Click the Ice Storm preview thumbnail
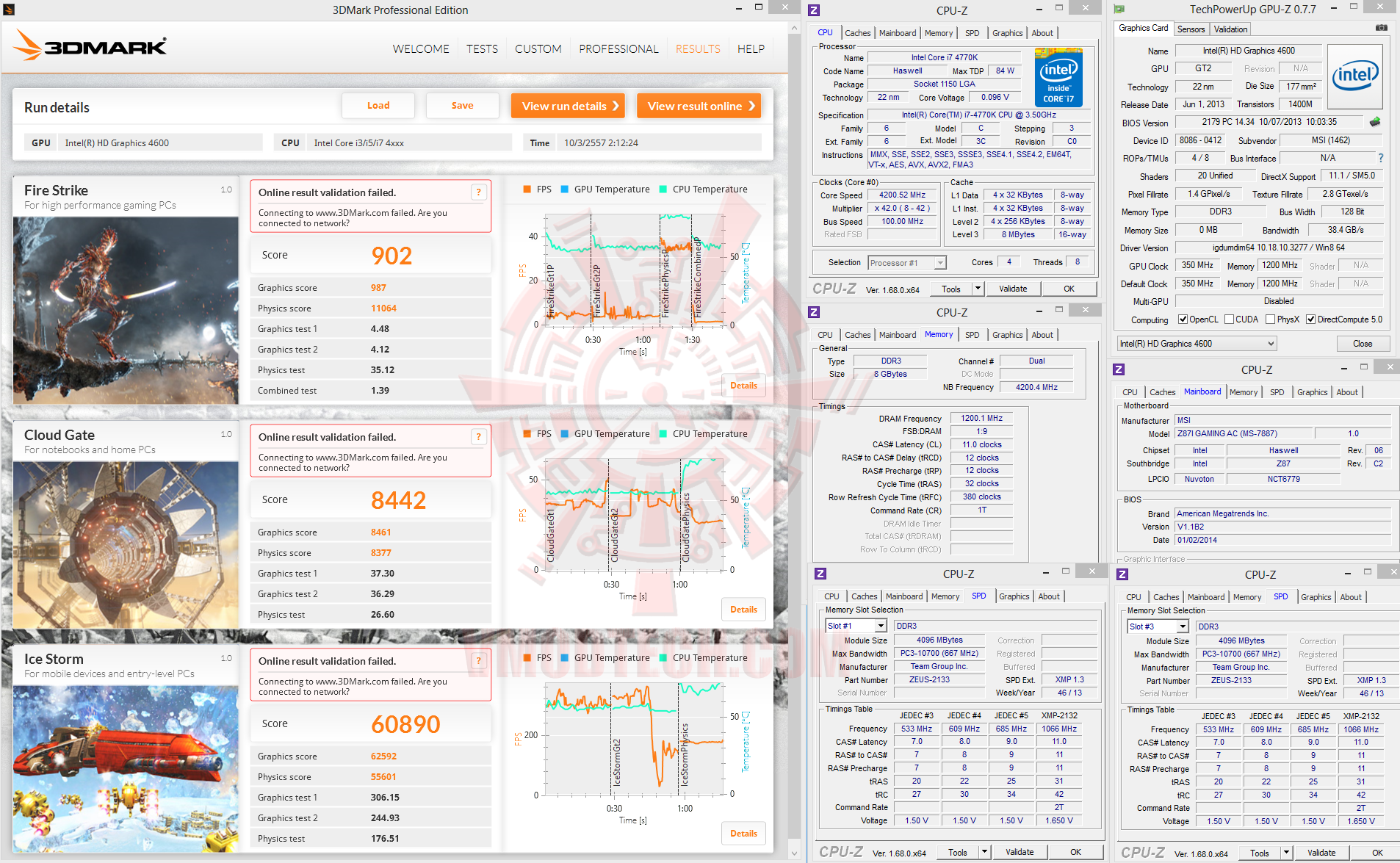This screenshot has width=1400, height=863. pos(126,768)
